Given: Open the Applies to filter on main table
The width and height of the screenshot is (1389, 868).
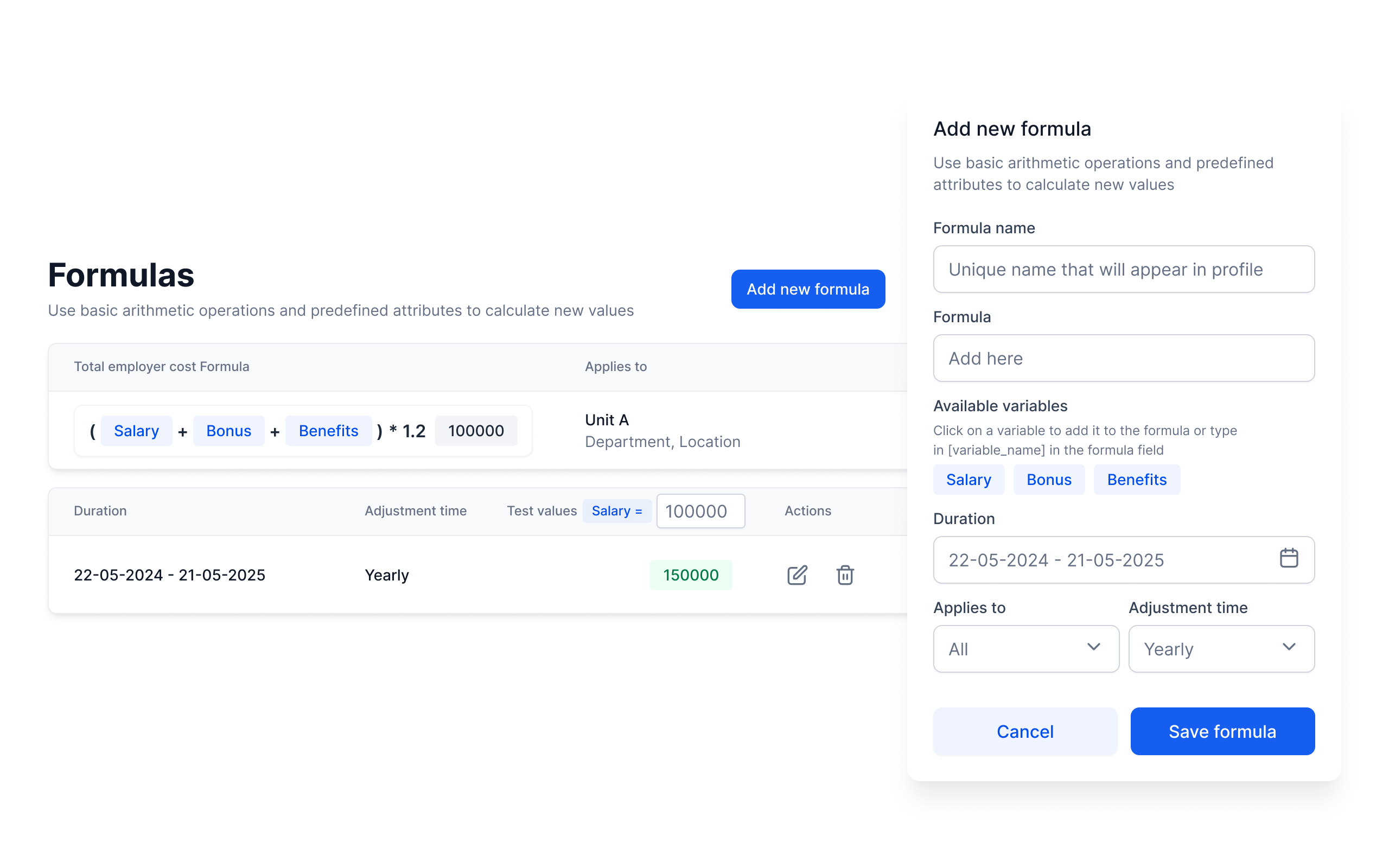Looking at the screenshot, I should (616, 366).
